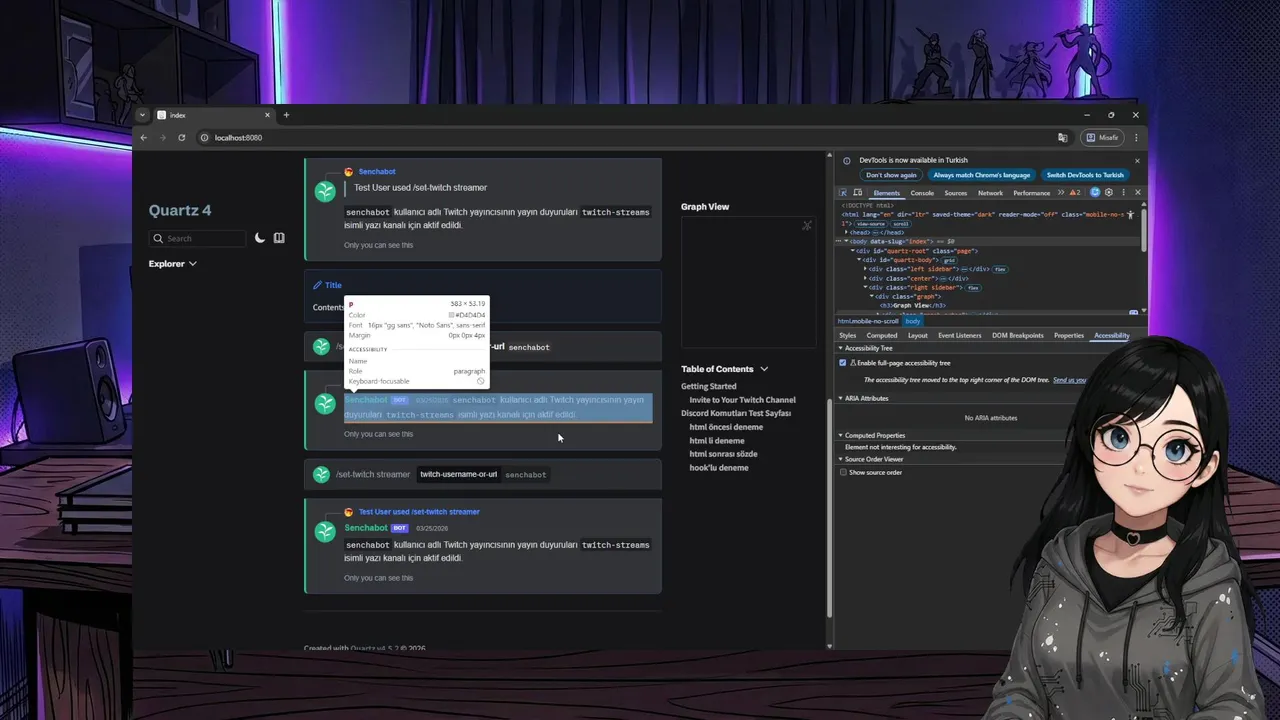Open a new browser tab
The width and height of the screenshot is (1280, 720).
click(286, 115)
